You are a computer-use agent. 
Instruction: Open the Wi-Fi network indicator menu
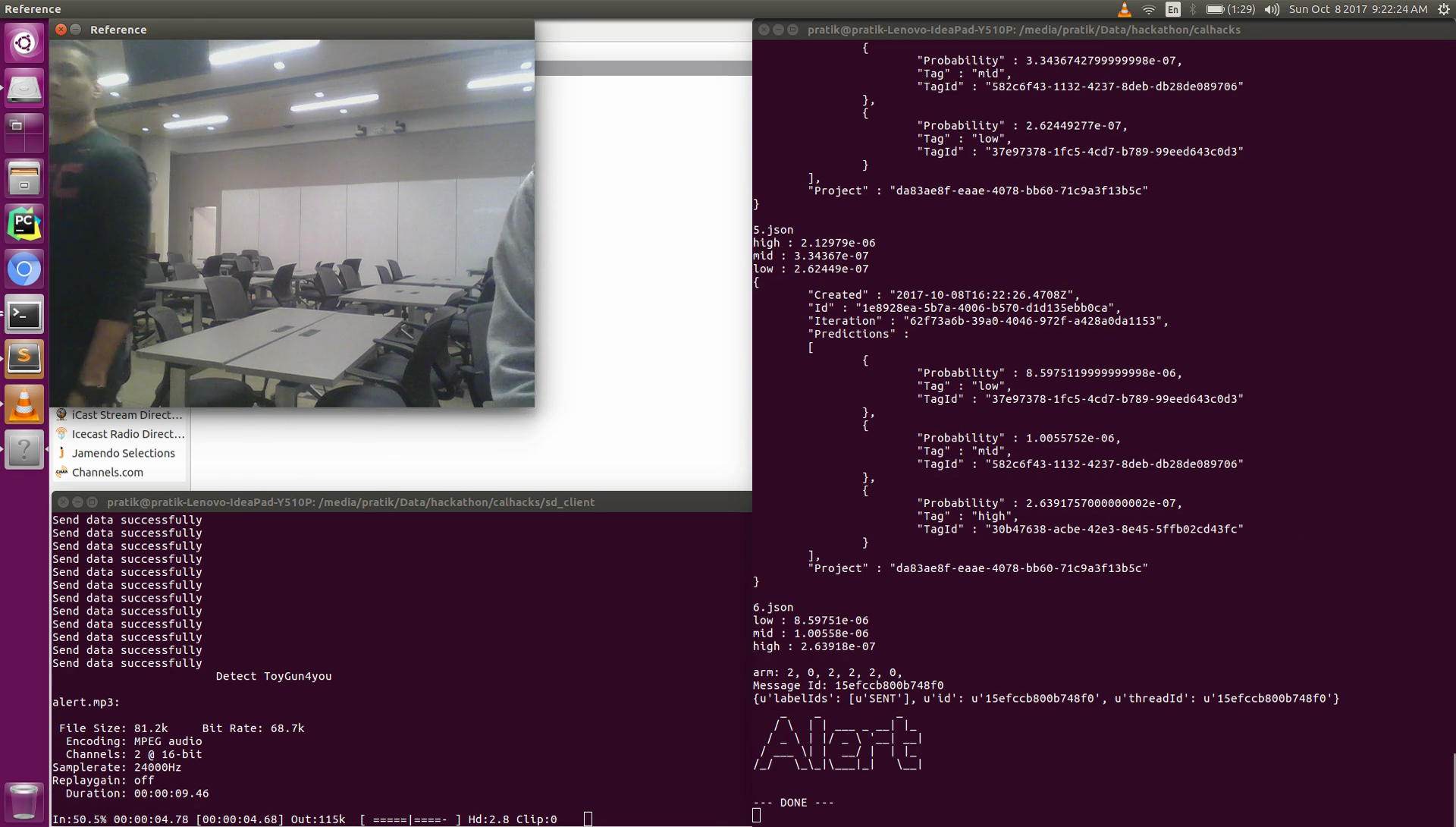point(1149,9)
